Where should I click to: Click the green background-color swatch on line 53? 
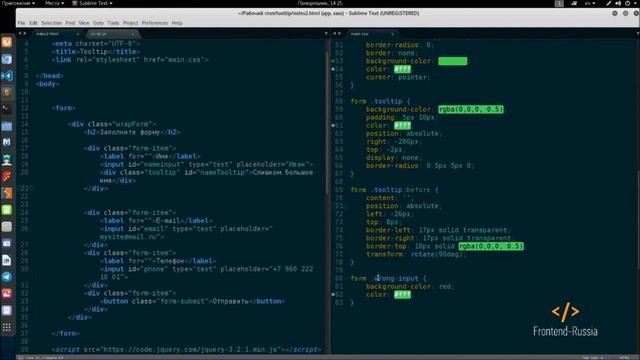click(453, 61)
